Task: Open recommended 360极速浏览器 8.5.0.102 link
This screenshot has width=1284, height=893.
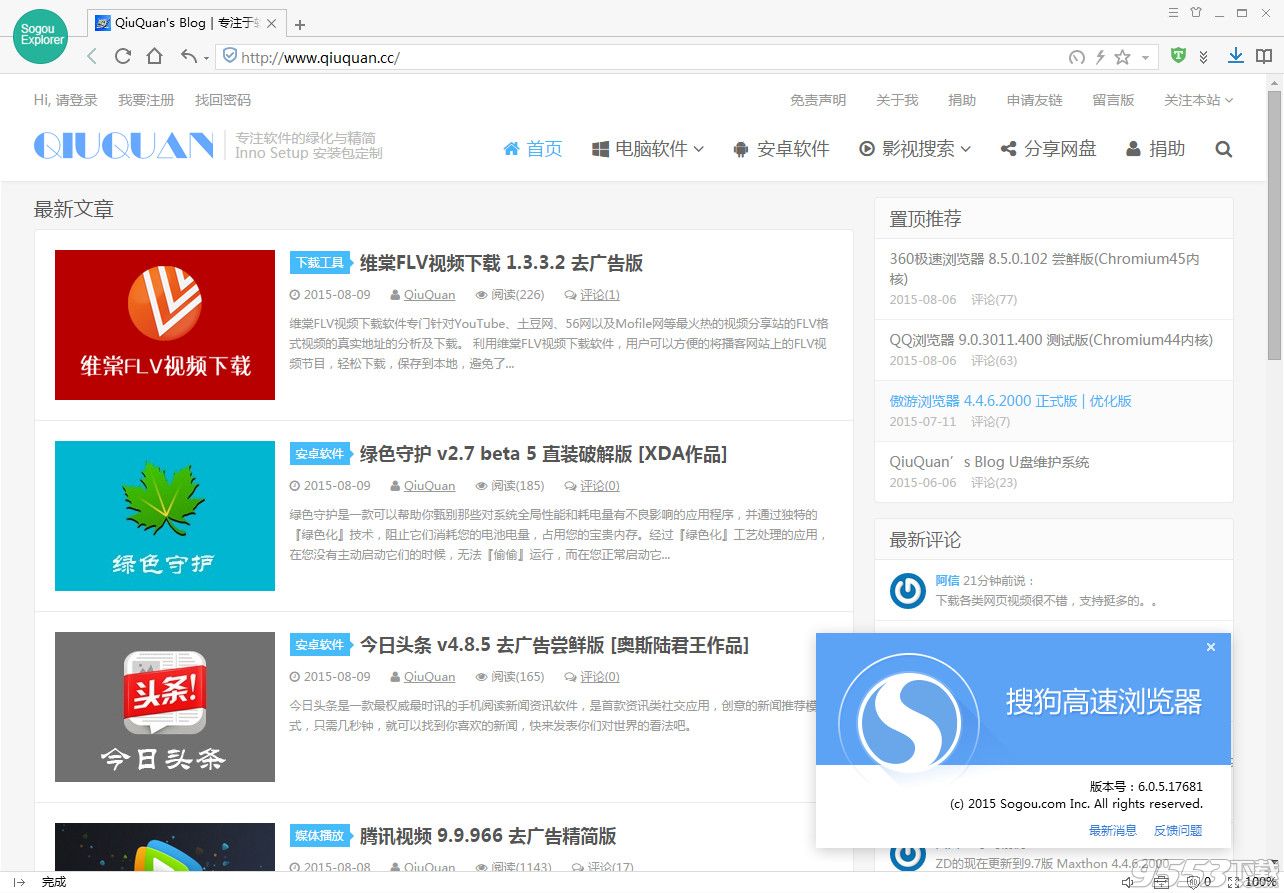Action: (x=1044, y=268)
